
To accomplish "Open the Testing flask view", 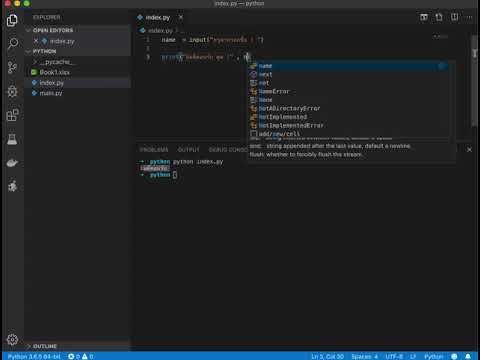I will pyautogui.click(x=12, y=139).
